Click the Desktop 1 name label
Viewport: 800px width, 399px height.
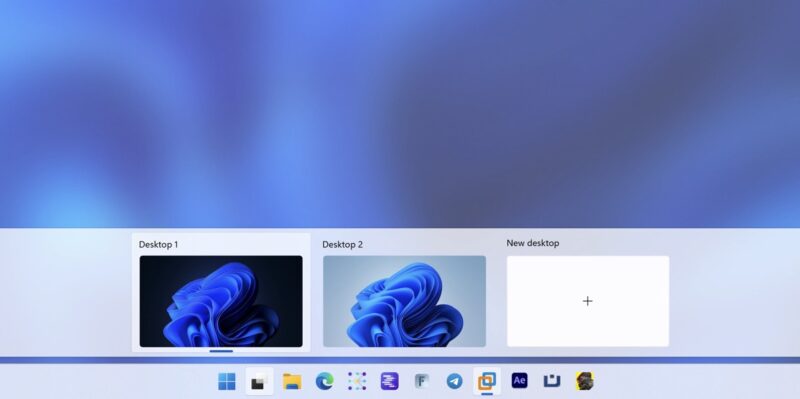pyautogui.click(x=159, y=244)
